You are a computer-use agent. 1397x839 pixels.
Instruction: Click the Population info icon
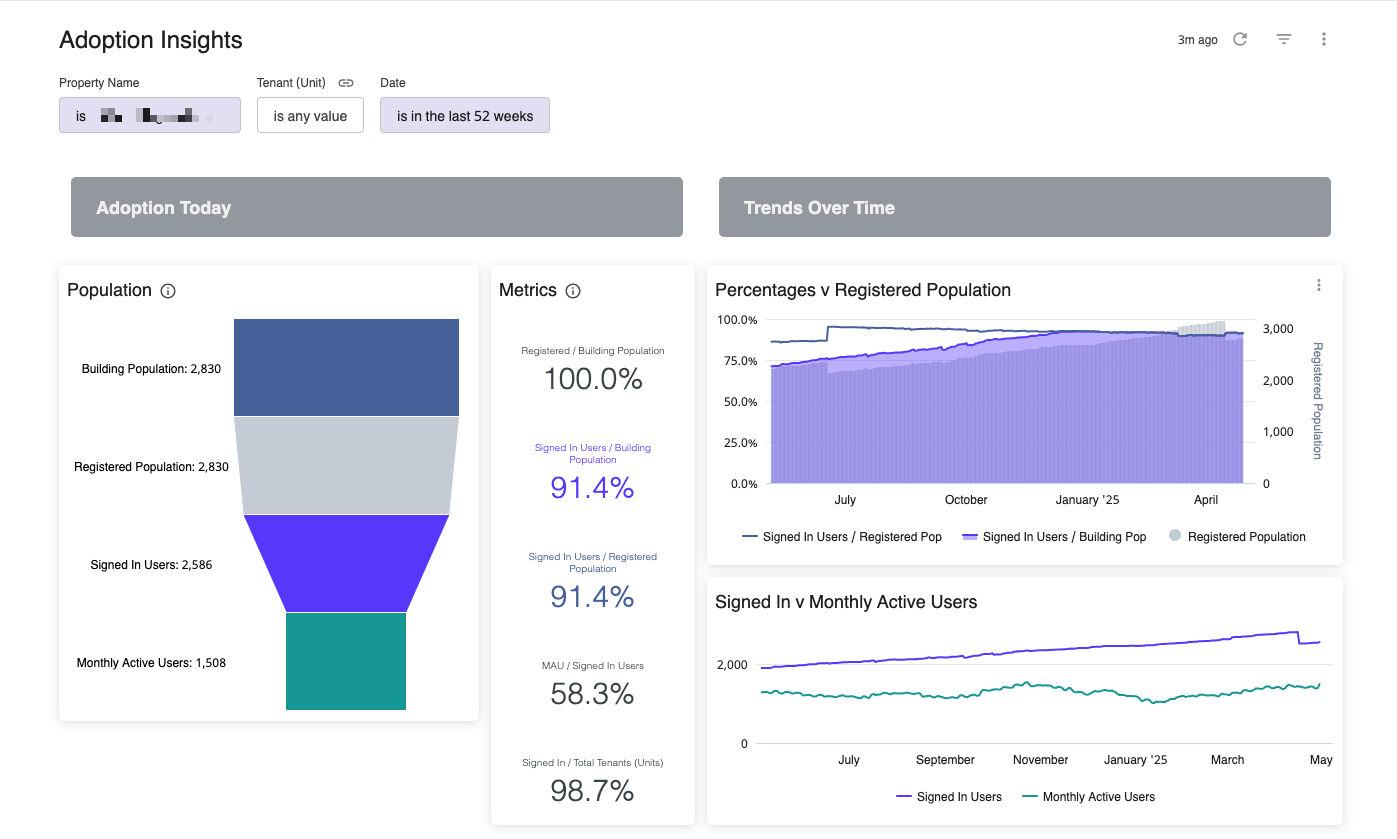[168, 291]
